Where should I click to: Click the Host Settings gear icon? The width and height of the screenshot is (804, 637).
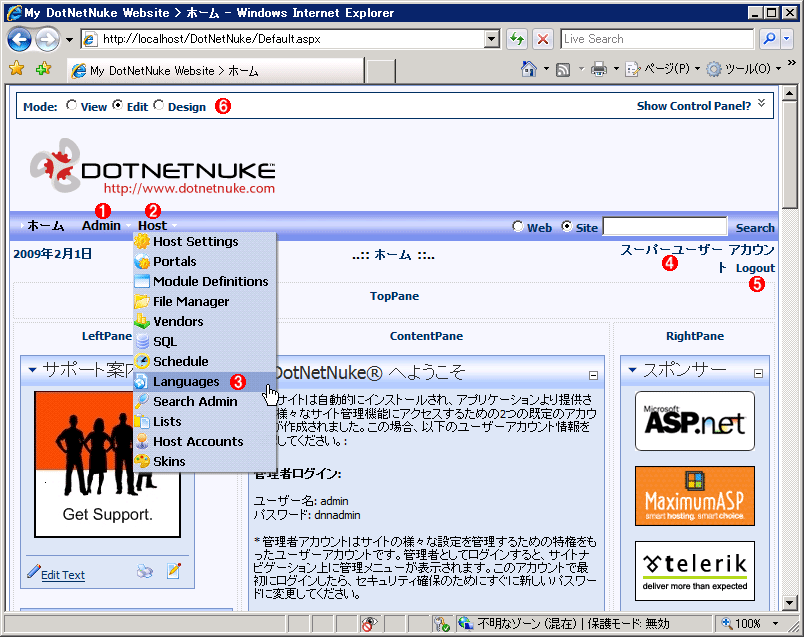click(x=142, y=241)
